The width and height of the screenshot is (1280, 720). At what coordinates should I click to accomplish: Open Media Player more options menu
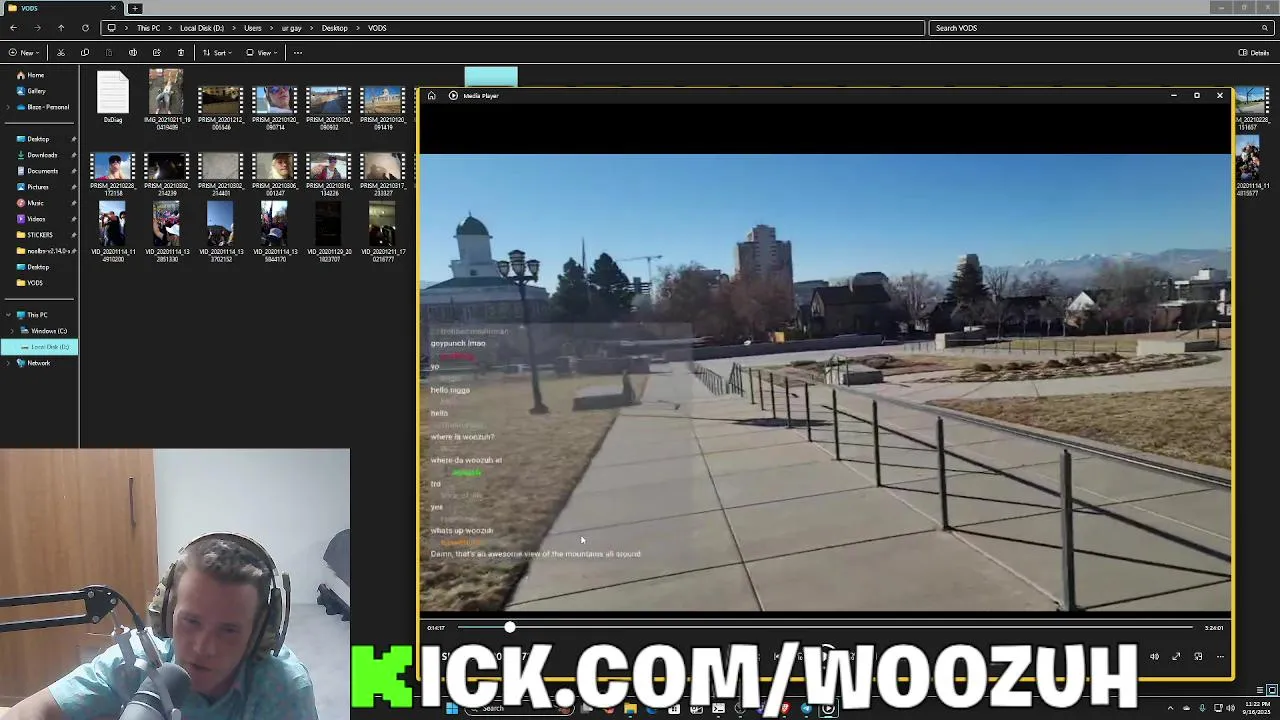click(x=1220, y=657)
